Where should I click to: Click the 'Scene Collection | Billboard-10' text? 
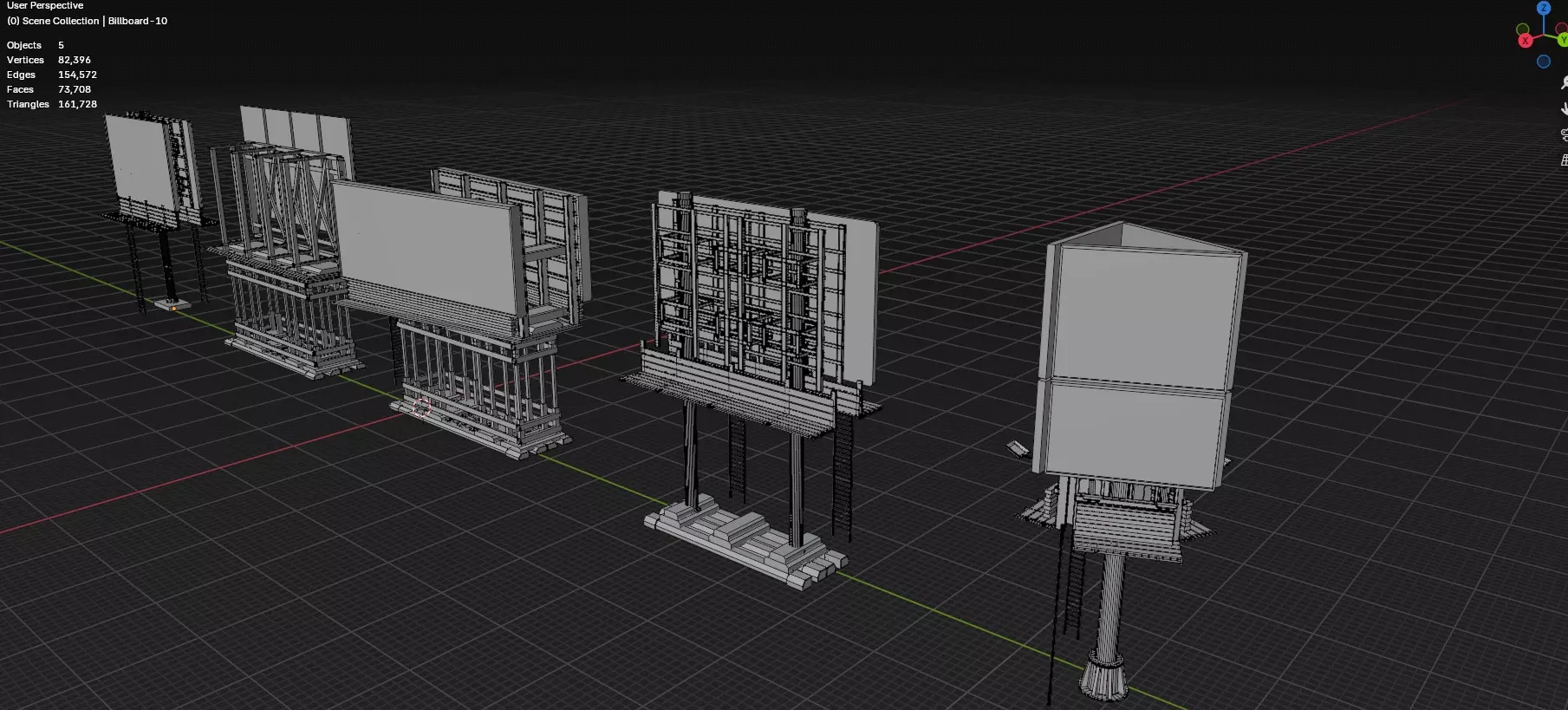95,21
